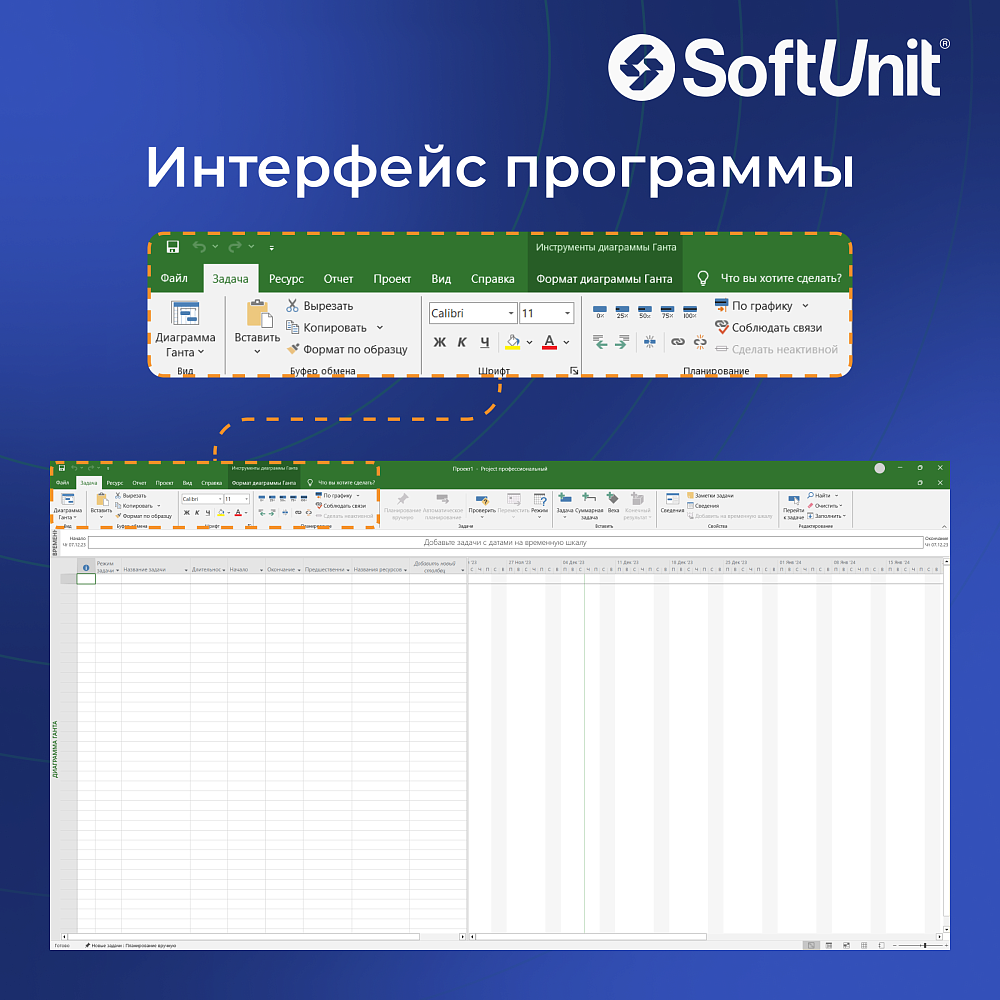Click Перейти к задаче in the Редактирование group
The height and width of the screenshot is (1000, 1000).
pos(793,507)
